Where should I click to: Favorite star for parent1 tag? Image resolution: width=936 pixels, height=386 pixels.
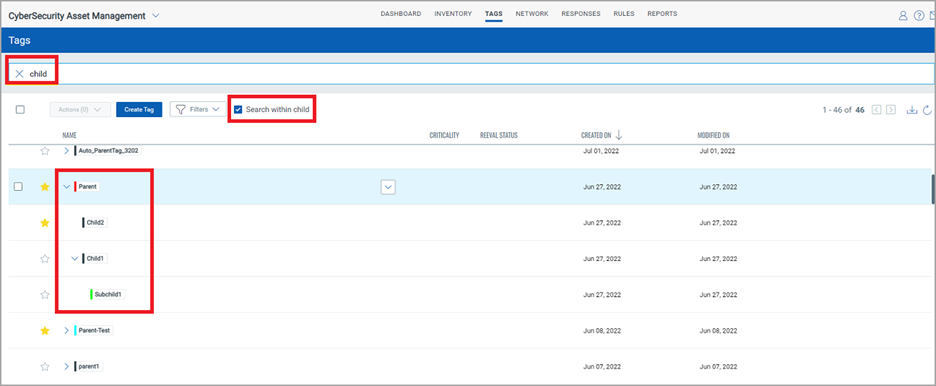[x=45, y=366]
